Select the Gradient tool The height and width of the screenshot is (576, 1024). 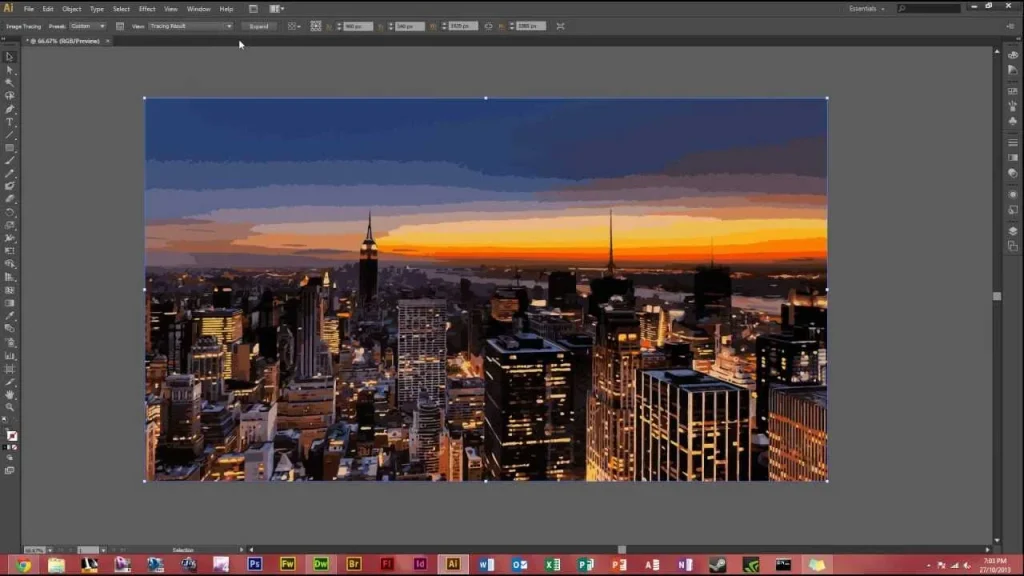pyautogui.click(x=9, y=303)
